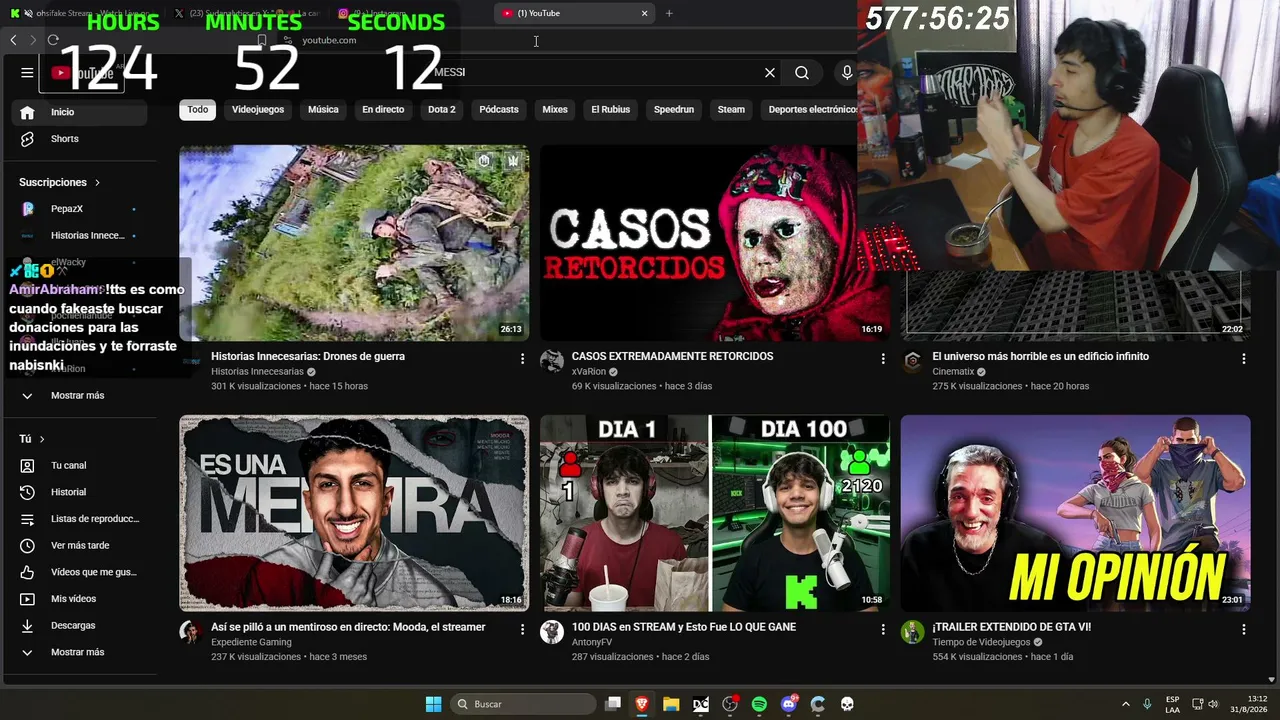Clear the search box with the X
This screenshot has width=1280, height=720.
[770, 72]
